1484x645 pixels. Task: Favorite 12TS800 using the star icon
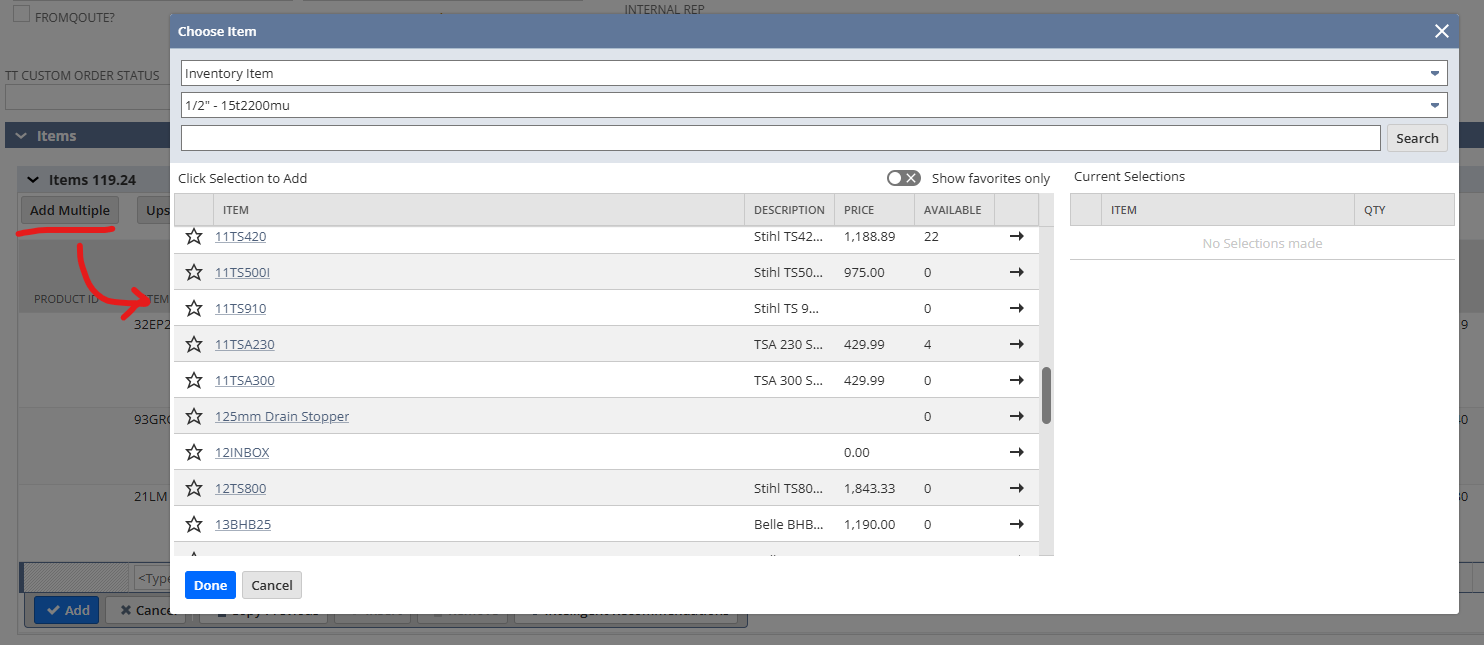(194, 488)
